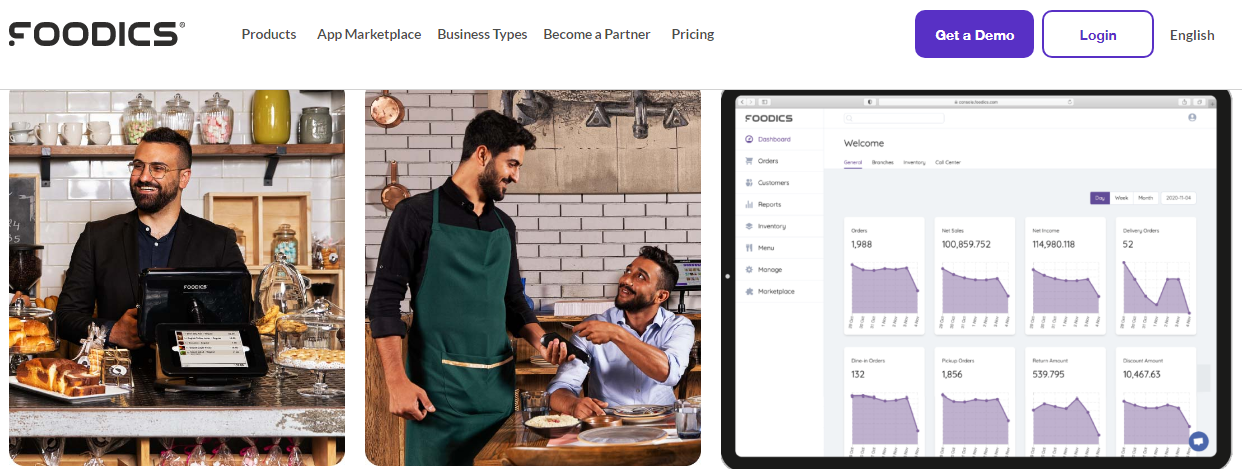The height and width of the screenshot is (469, 1242).
Task: Click the photo of waiter in green apron
Action: 533,277
